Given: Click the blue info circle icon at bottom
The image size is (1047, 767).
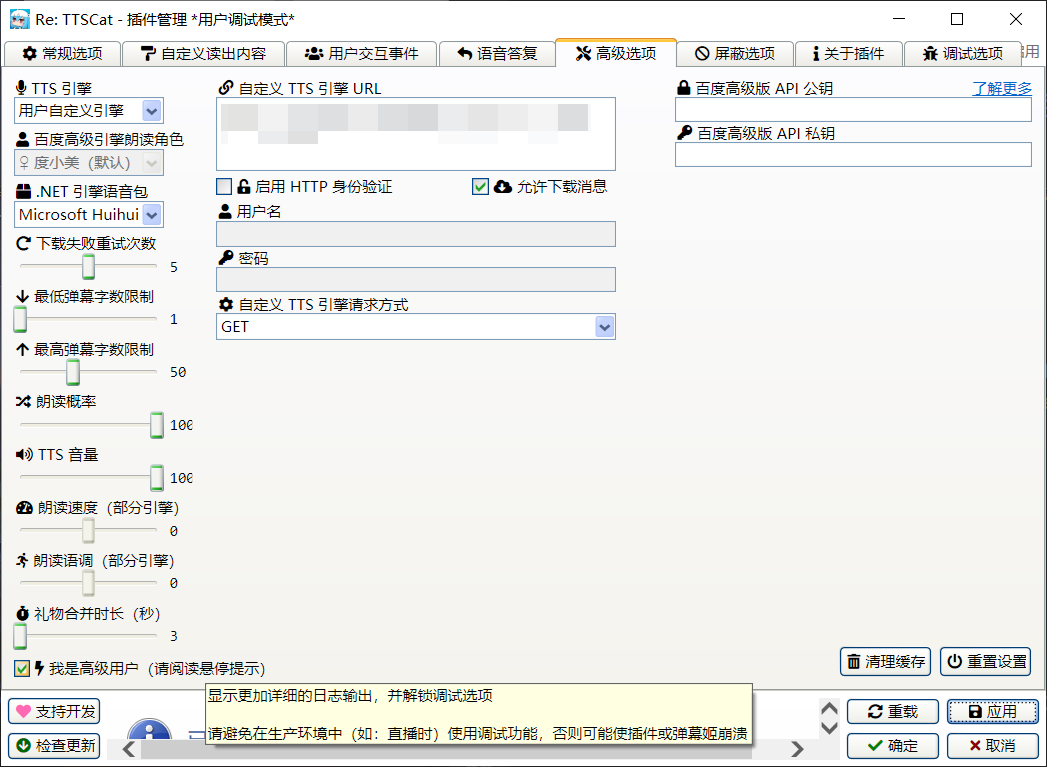Looking at the screenshot, I should tap(150, 729).
